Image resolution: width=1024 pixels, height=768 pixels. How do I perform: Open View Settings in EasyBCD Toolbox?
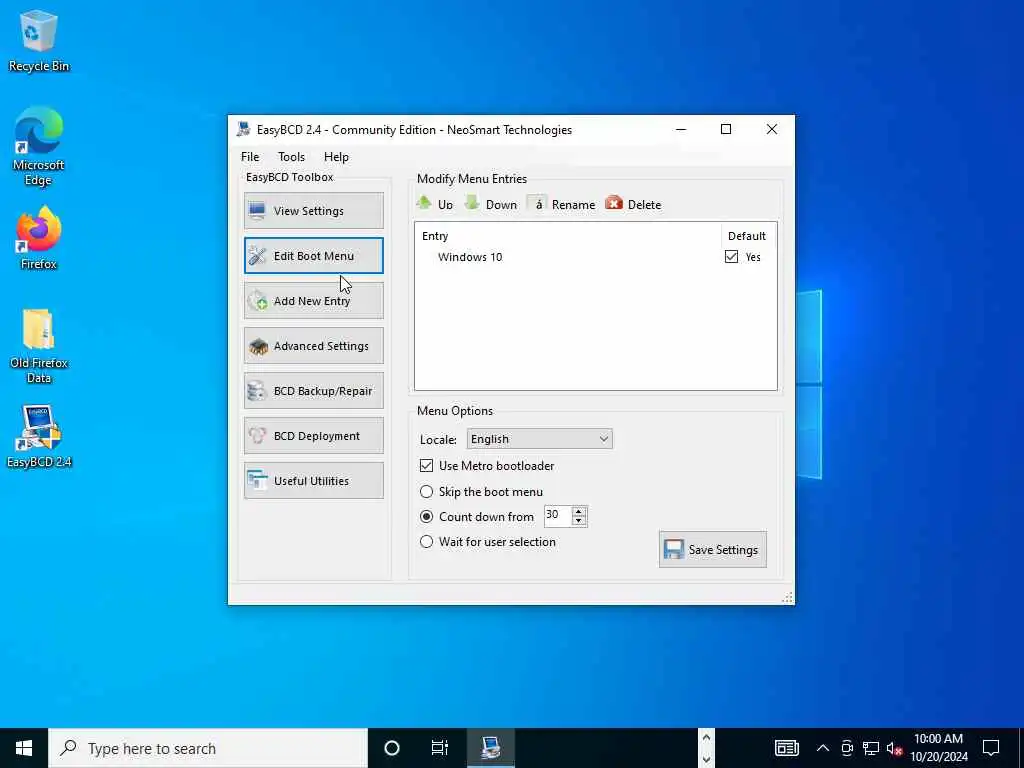click(313, 210)
